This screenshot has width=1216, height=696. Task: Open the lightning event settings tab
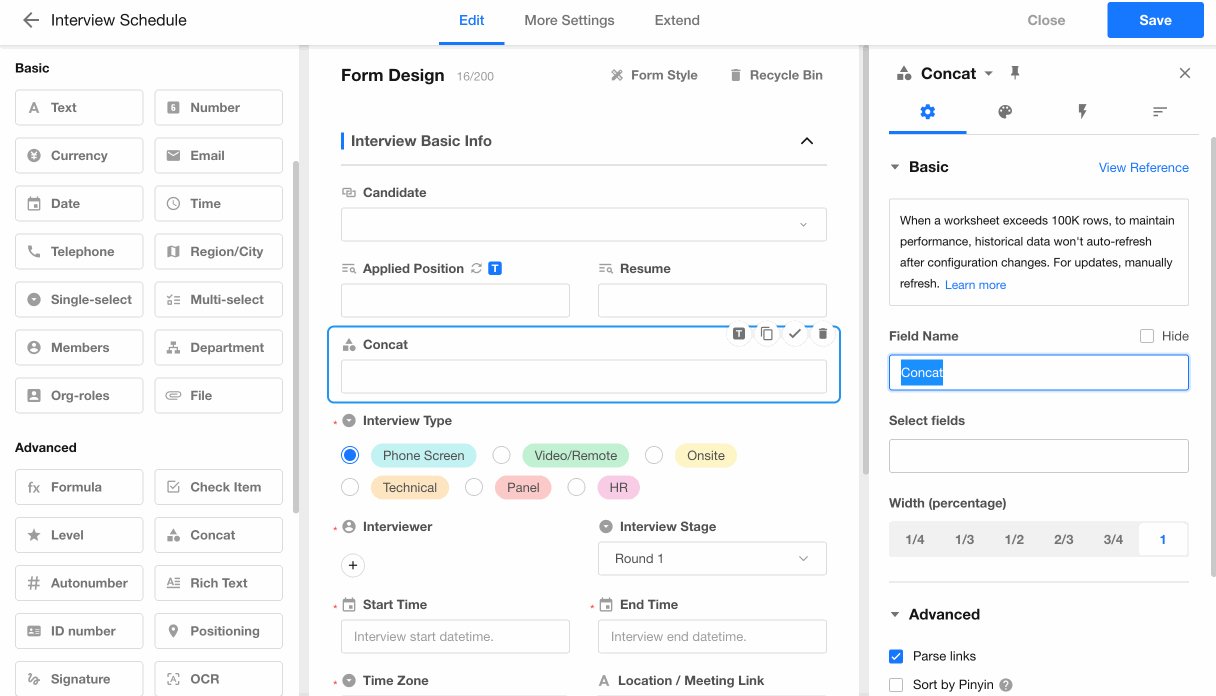1082,112
